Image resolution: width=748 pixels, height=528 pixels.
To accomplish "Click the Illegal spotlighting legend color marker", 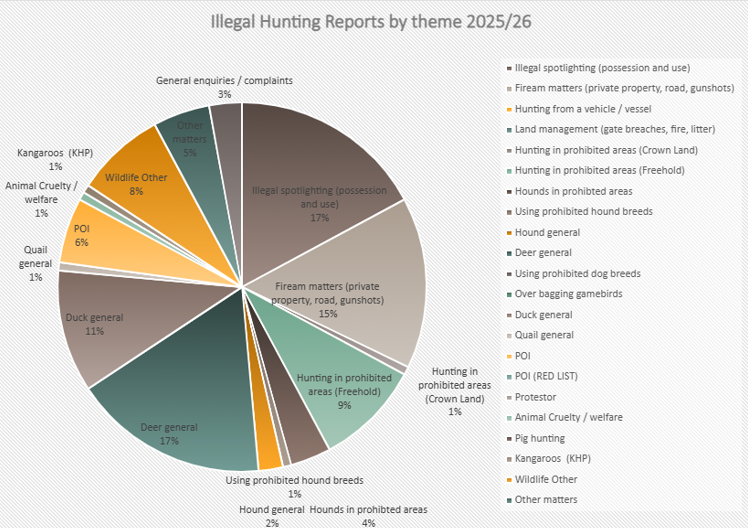I will (x=507, y=68).
